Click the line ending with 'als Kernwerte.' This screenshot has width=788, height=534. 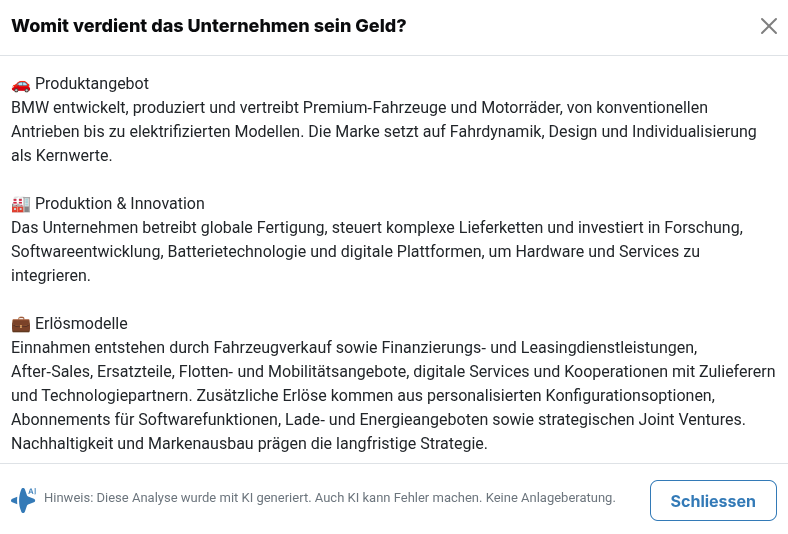click(x=62, y=156)
